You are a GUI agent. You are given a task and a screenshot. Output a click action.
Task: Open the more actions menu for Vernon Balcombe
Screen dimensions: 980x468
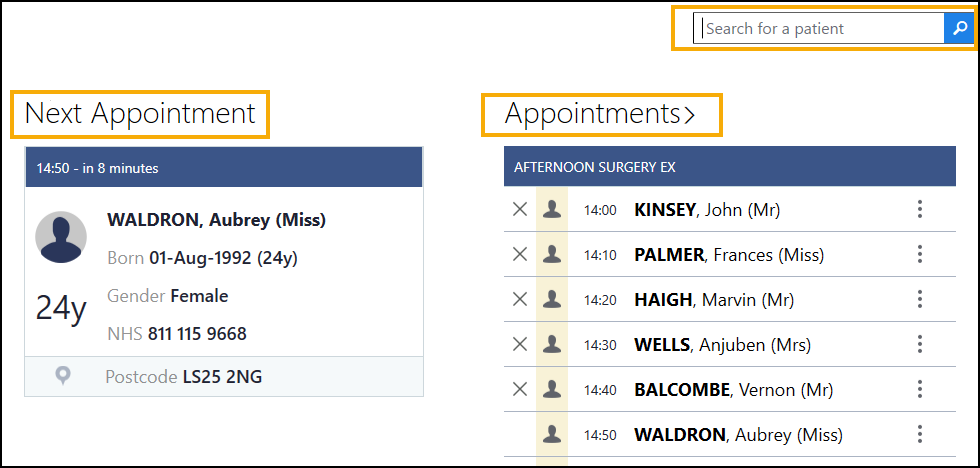click(x=920, y=389)
